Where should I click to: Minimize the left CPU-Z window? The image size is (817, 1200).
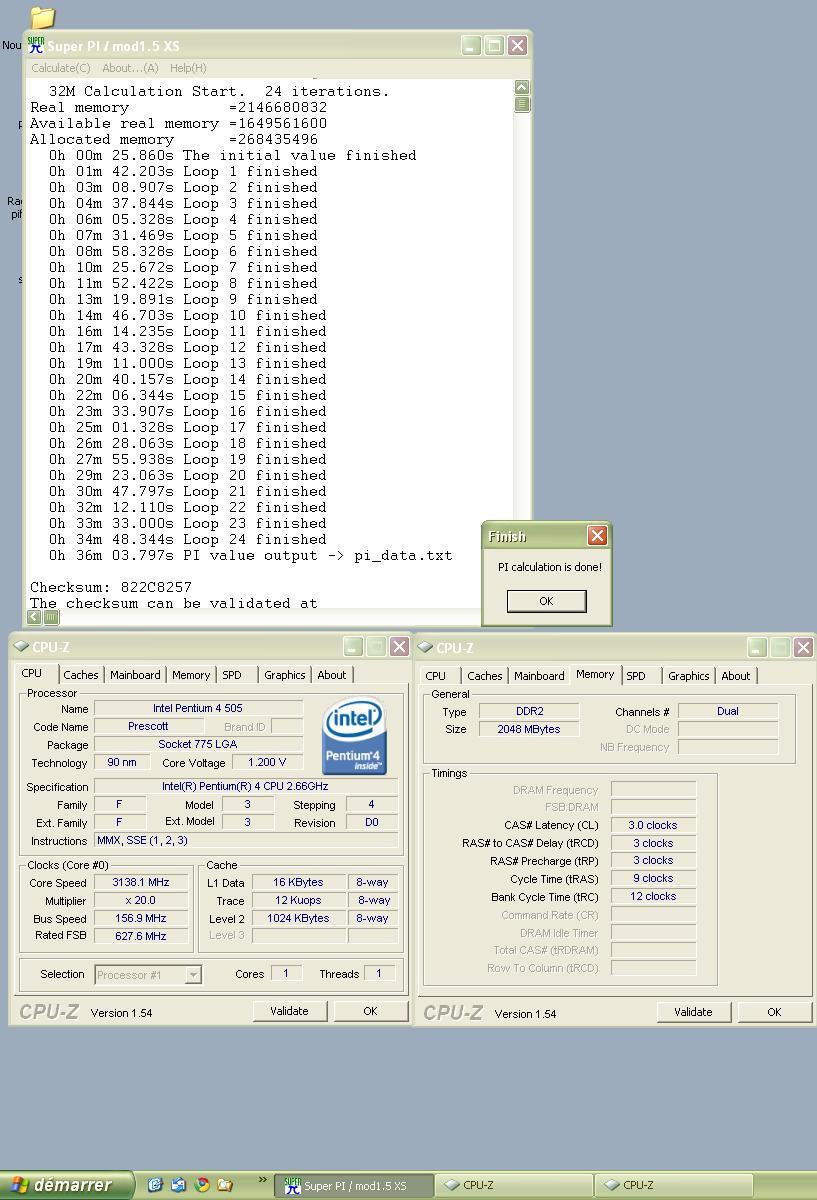pyautogui.click(x=352, y=647)
